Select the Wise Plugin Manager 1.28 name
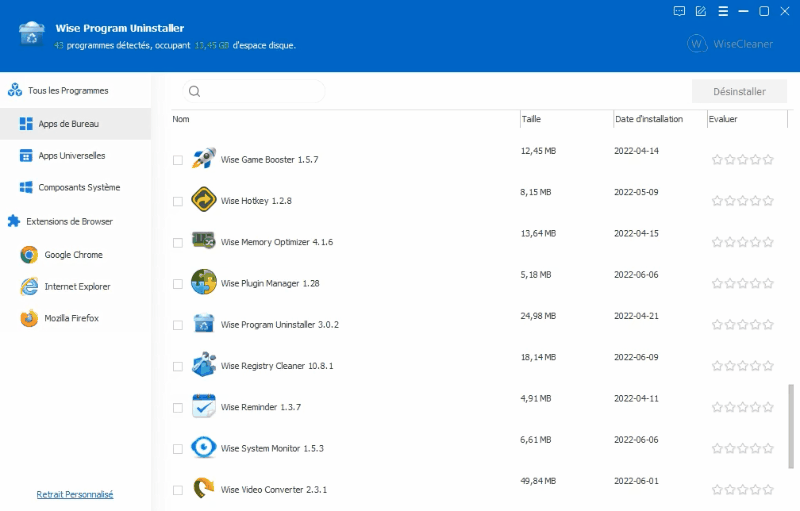This screenshot has height=511, width=800. coord(270,284)
